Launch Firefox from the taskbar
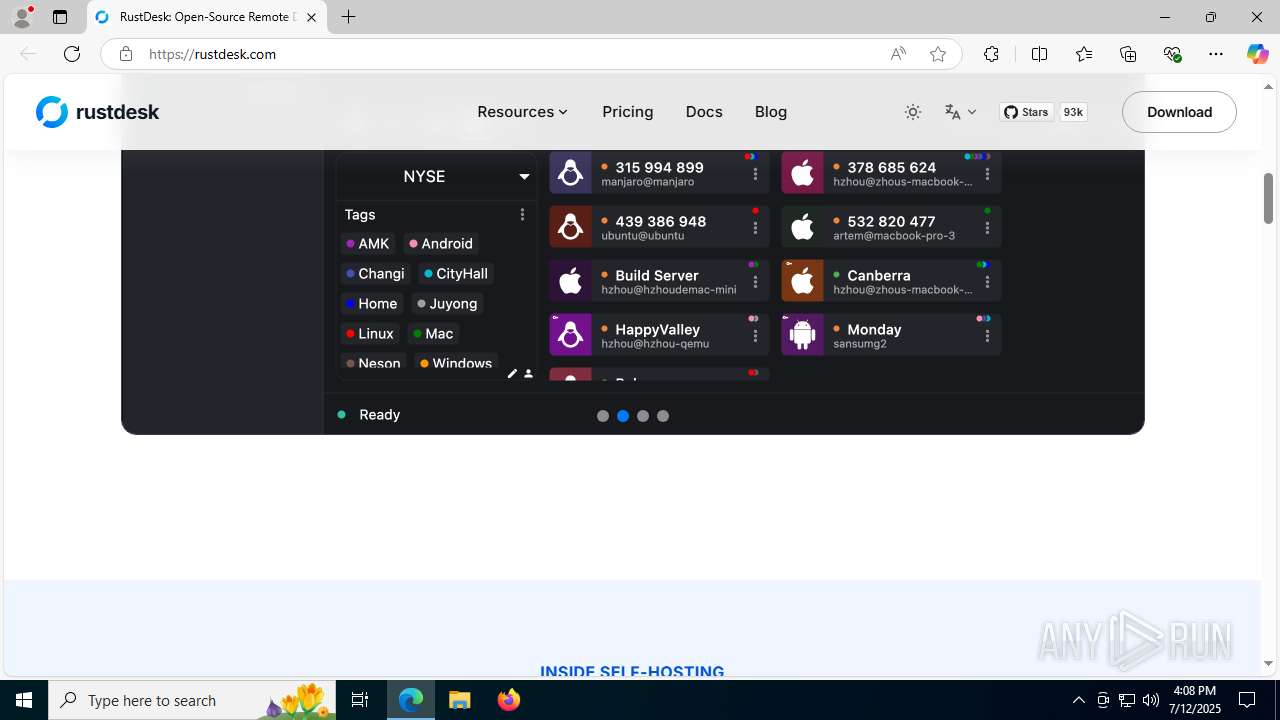Image resolution: width=1280 pixels, height=720 pixels. [x=509, y=700]
